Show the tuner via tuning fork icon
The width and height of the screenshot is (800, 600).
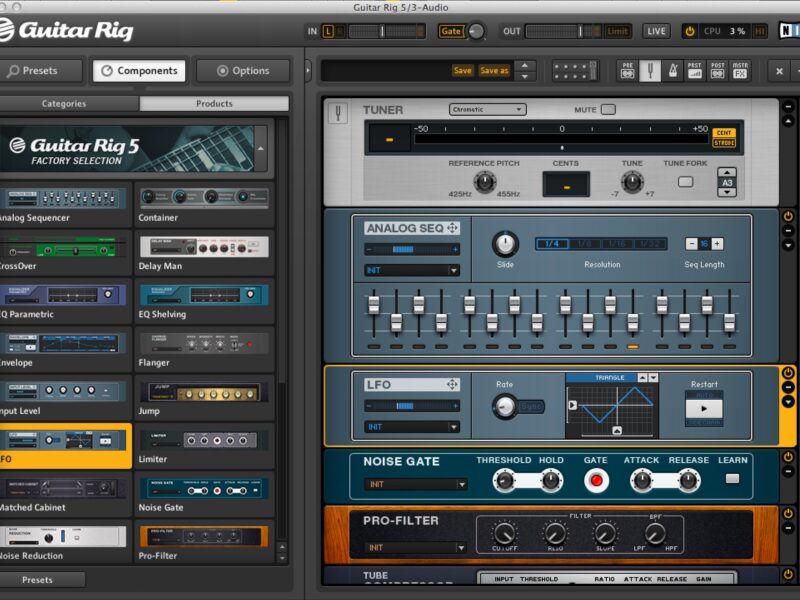650,71
